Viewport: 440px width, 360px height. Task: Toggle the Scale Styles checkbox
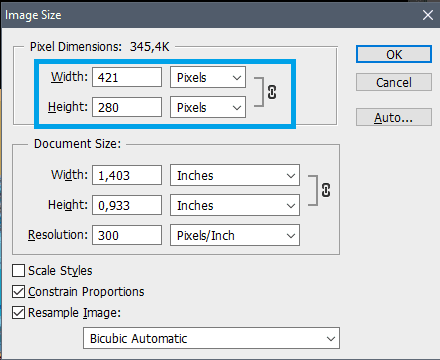[x=18, y=271]
